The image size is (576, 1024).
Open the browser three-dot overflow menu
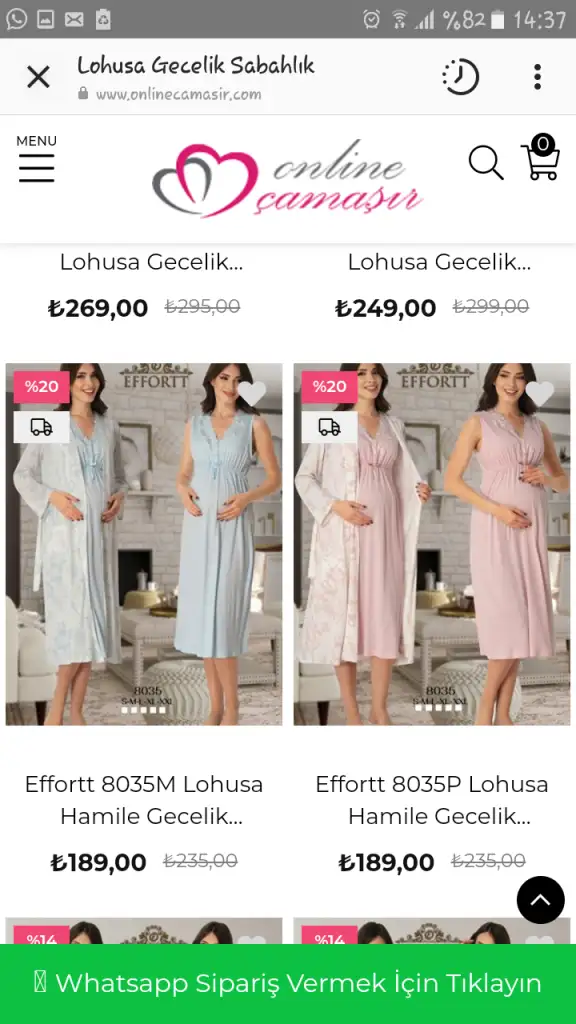(537, 76)
